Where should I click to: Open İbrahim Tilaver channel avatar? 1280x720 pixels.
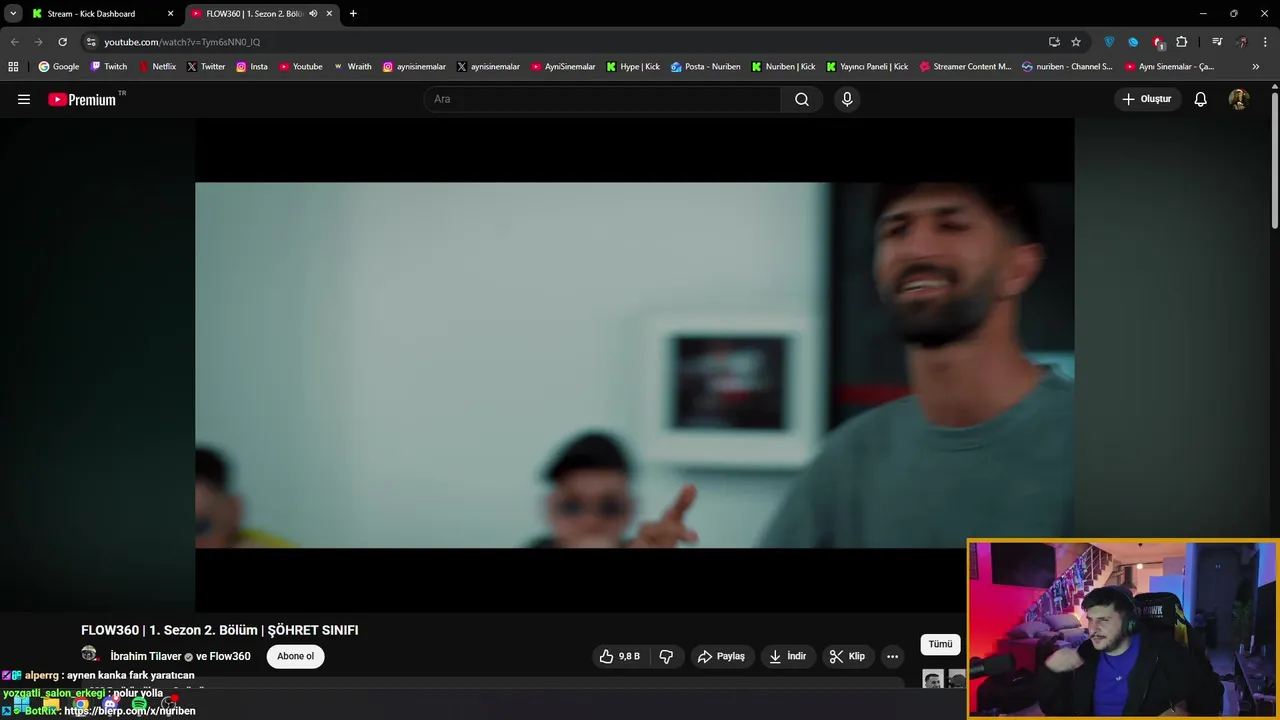(90, 655)
